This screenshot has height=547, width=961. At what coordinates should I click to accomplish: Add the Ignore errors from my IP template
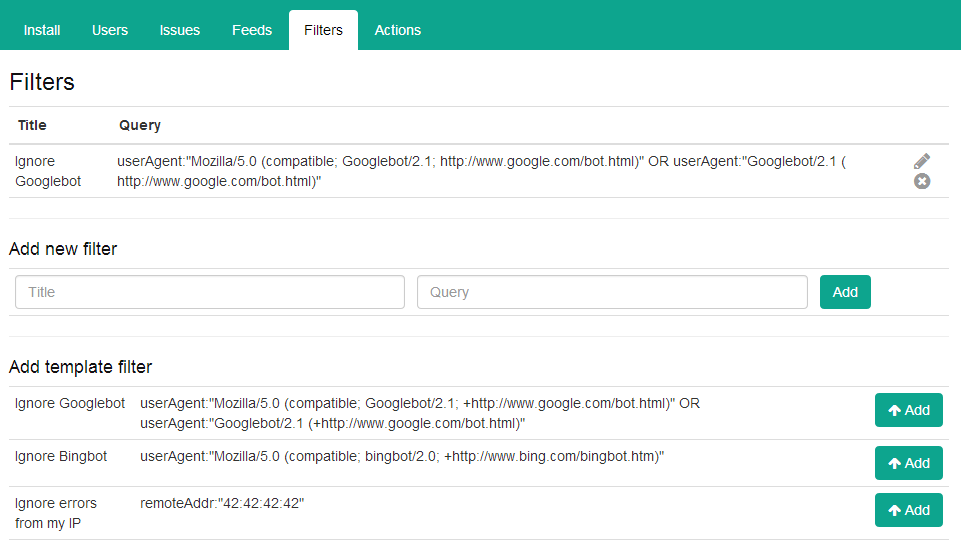(908, 510)
